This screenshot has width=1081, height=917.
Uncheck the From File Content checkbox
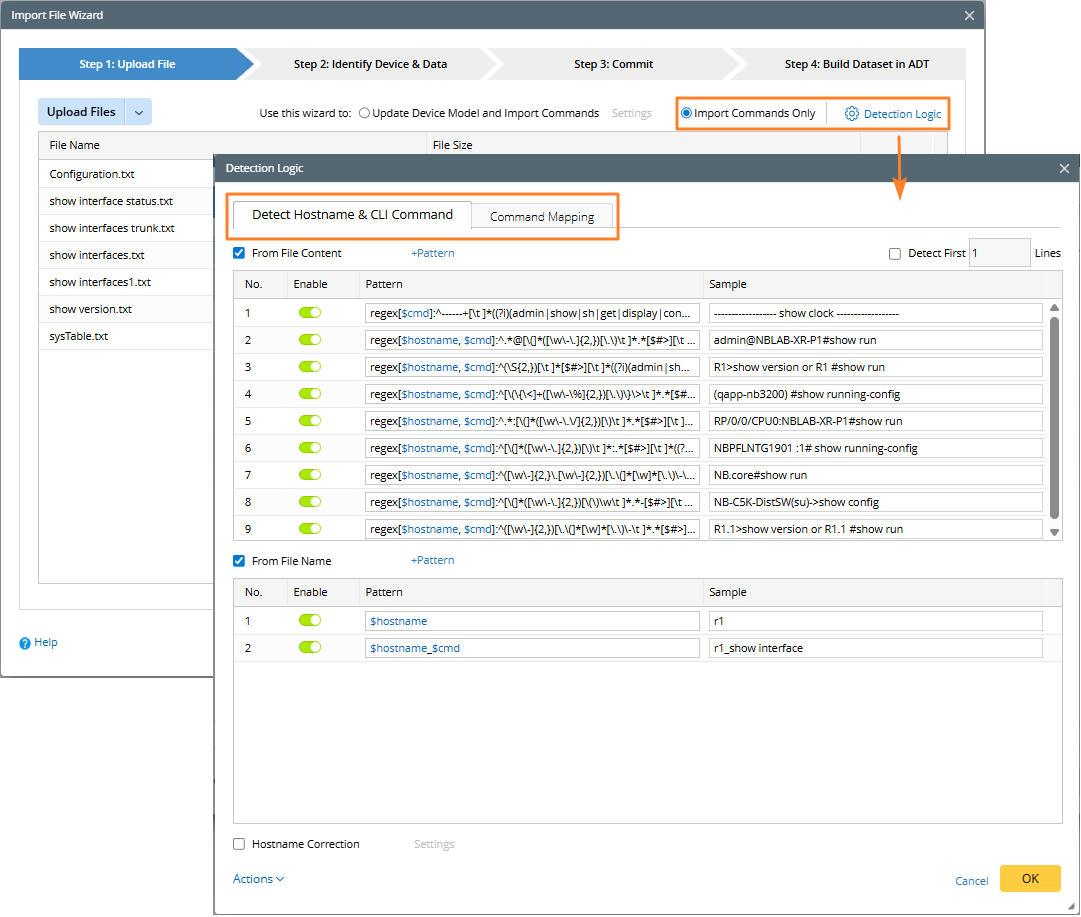coord(239,253)
